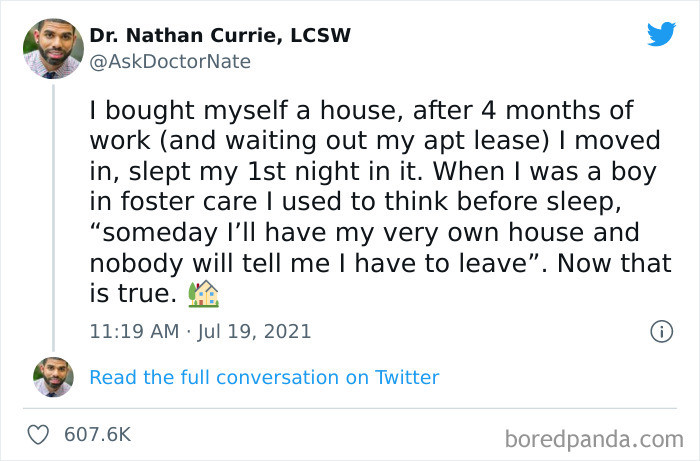The width and height of the screenshot is (700, 461).
Task: Open the tweet info circle icon
Action: (661, 331)
